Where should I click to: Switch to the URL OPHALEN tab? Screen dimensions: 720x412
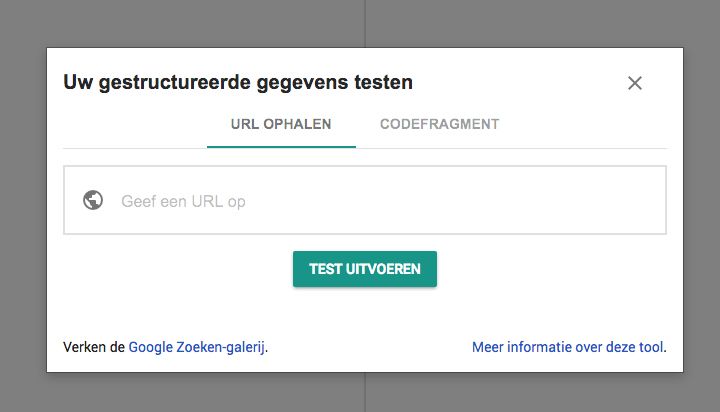coord(281,125)
